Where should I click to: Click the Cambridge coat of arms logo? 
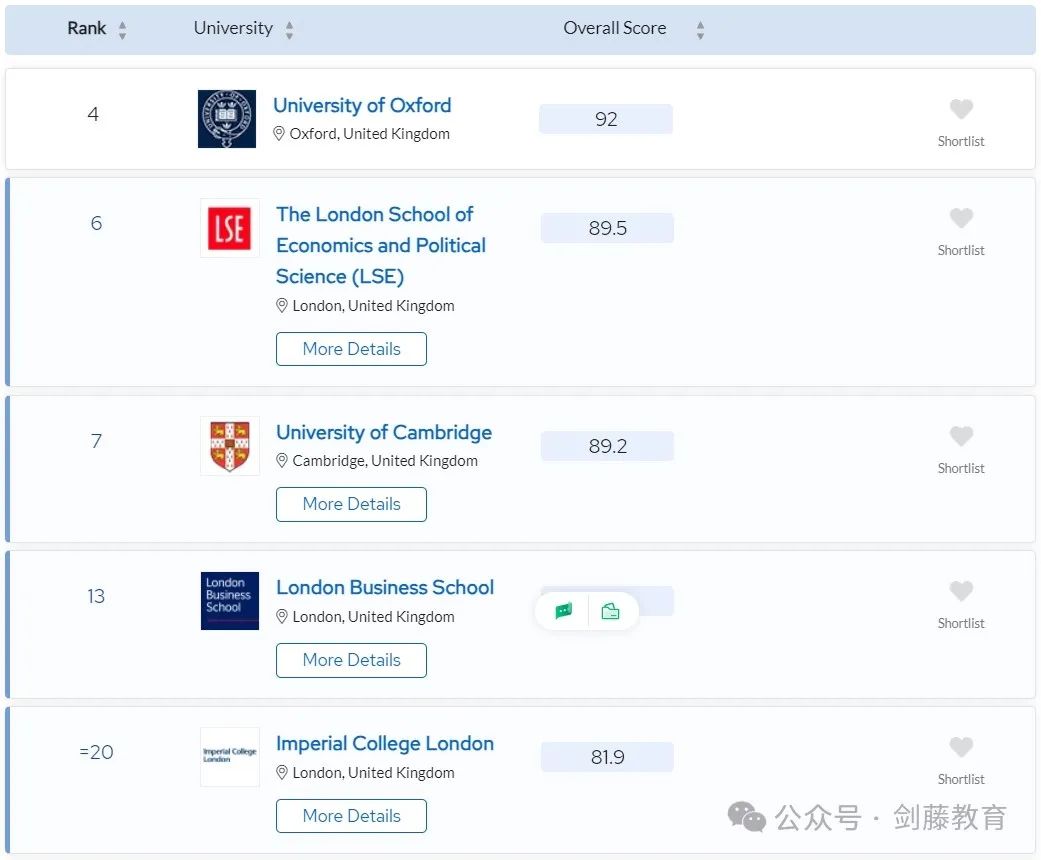tap(230, 446)
